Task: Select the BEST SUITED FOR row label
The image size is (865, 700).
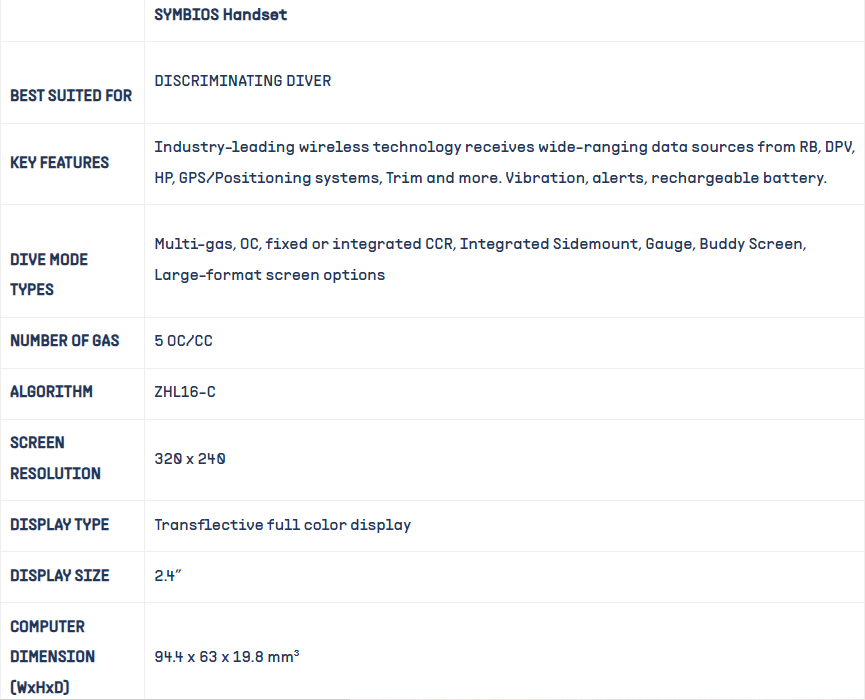Action: pos(71,96)
